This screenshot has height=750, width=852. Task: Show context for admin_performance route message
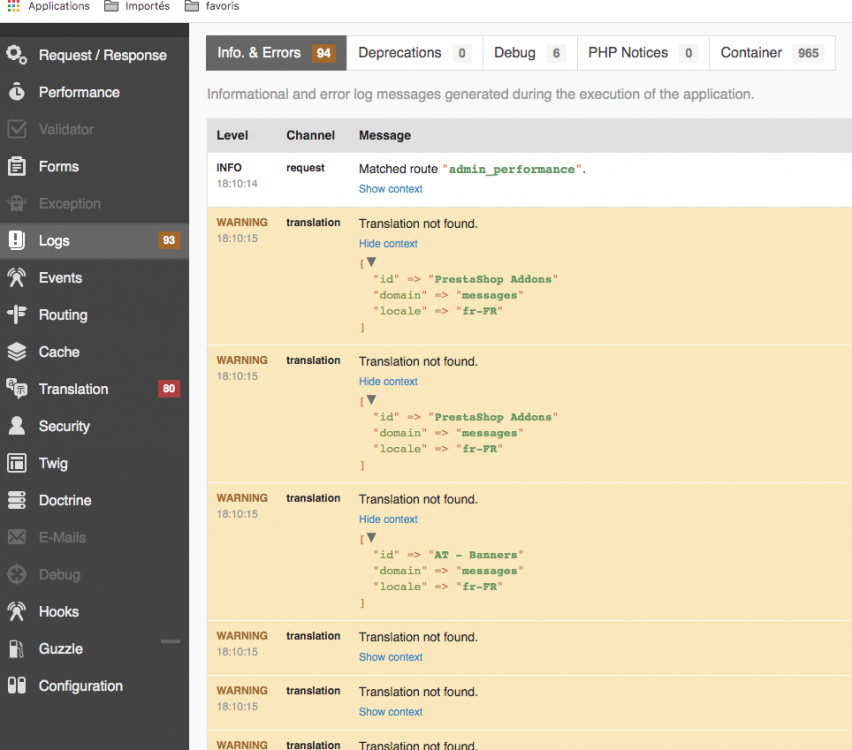(x=390, y=189)
